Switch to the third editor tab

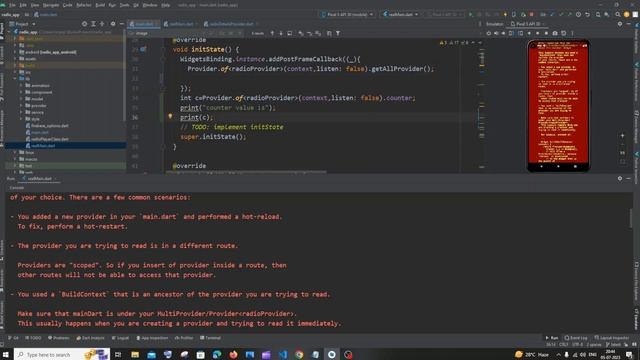coord(231,24)
